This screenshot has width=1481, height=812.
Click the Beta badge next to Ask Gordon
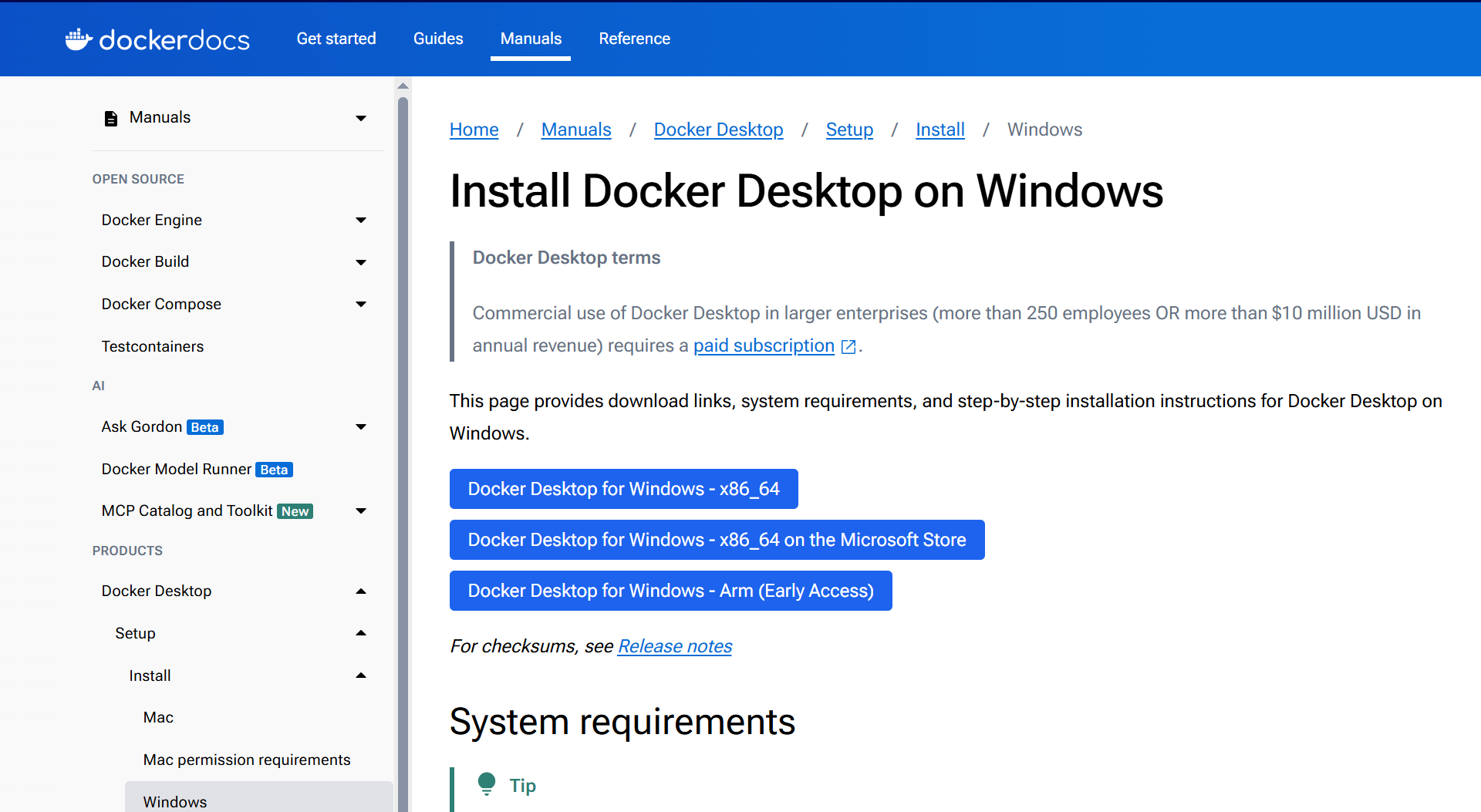(205, 427)
